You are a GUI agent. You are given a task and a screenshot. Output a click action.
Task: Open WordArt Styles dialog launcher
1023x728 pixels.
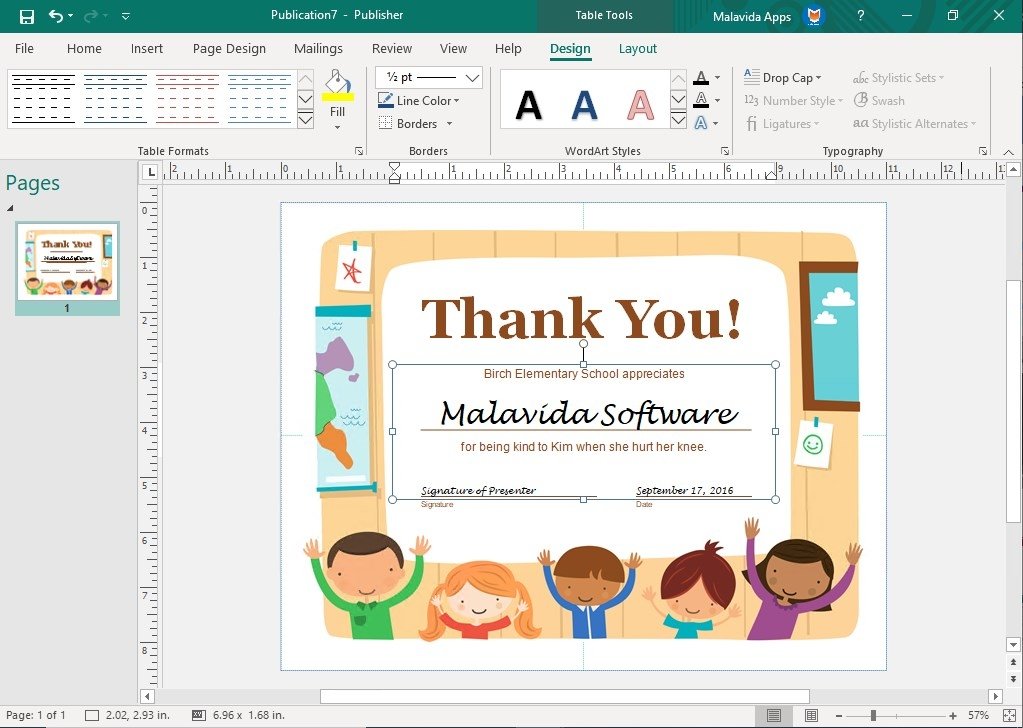pyautogui.click(x=725, y=151)
